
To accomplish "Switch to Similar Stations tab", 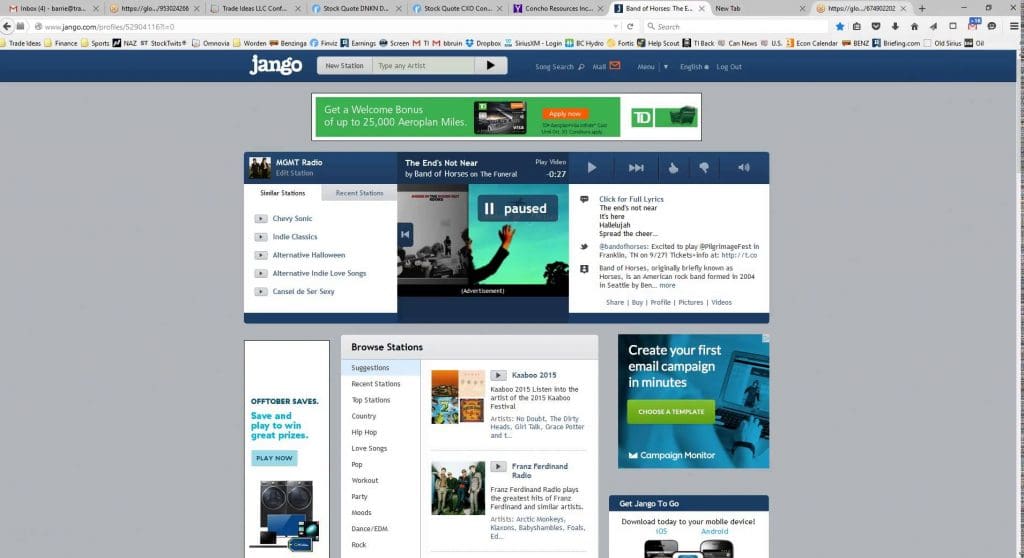I will [282, 193].
